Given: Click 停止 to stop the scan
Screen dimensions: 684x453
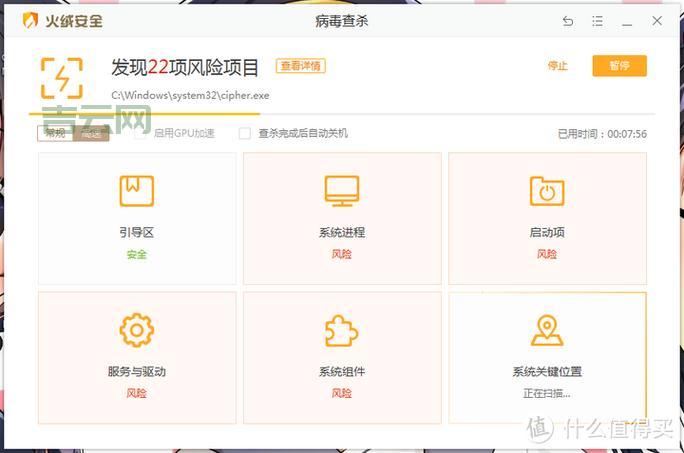Looking at the screenshot, I should coord(557,66).
